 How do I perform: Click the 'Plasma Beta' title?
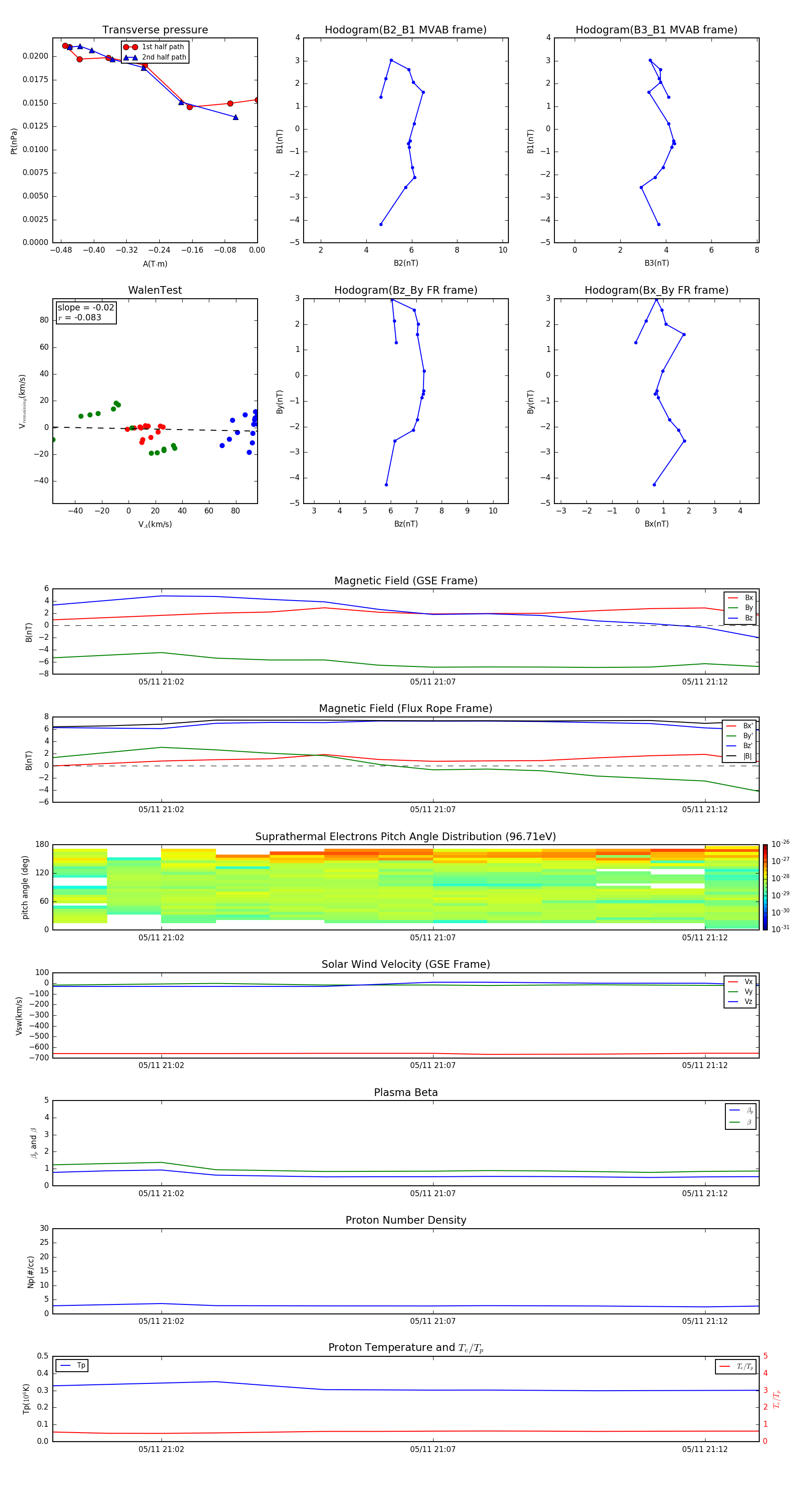[x=406, y=1093]
